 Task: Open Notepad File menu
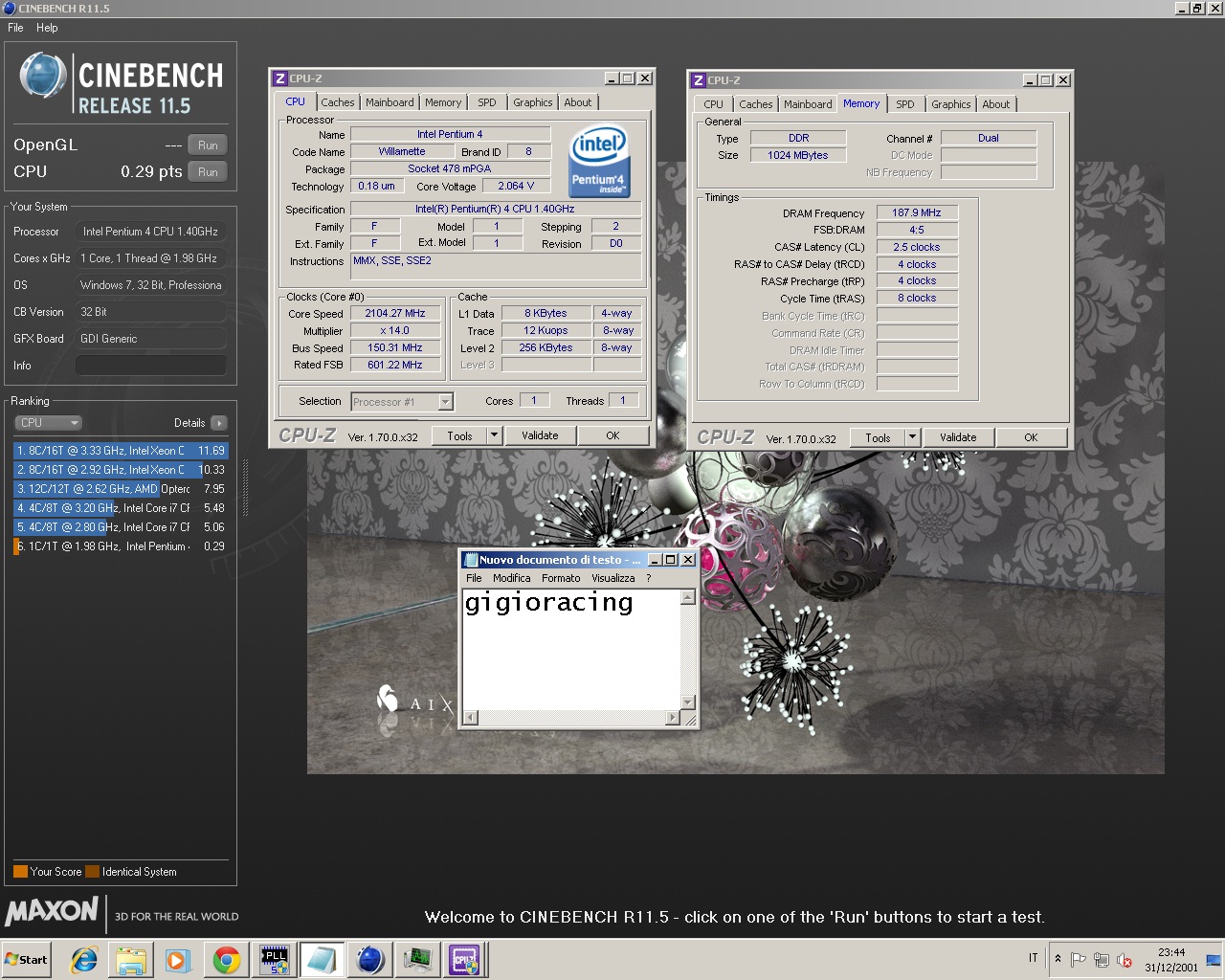pyautogui.click(x=474, y=578)
